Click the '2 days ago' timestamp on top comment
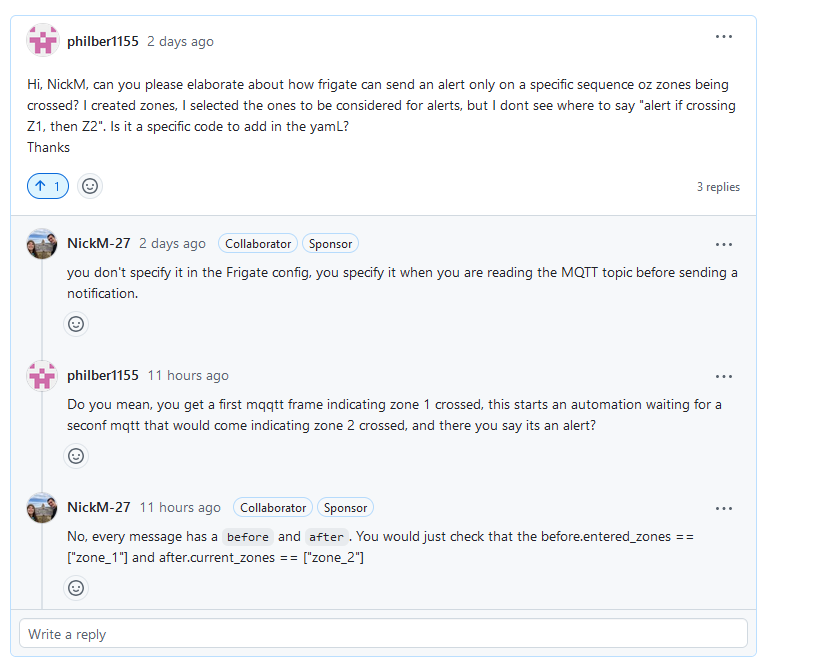Screen dimensions: 823x659 click(x=180, y=41)
